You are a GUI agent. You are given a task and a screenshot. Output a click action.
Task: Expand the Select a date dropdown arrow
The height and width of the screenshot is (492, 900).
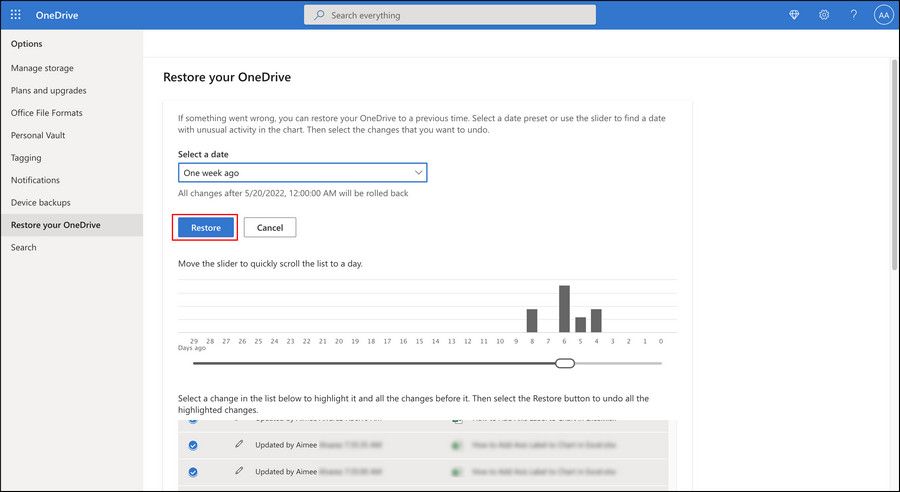[418, 173]
